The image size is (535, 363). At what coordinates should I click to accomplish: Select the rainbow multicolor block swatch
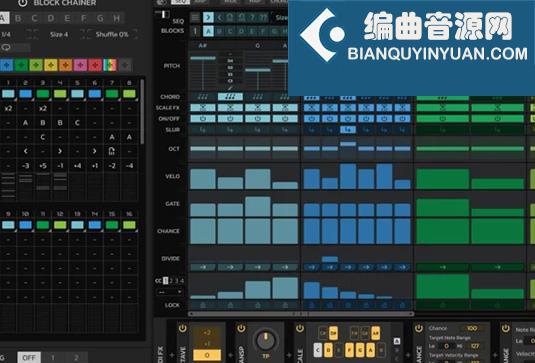pos(110,65)
